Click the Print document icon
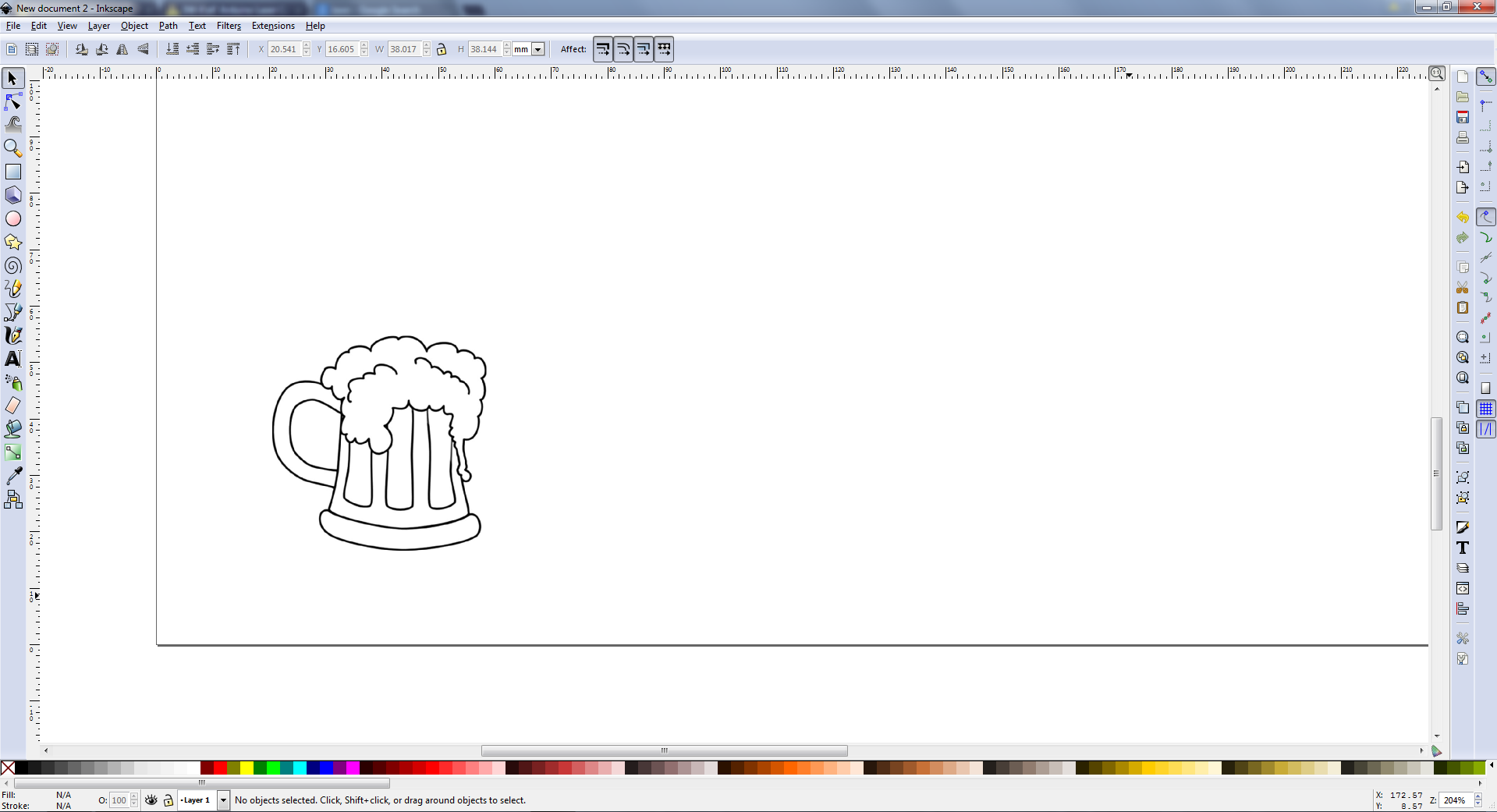 coord(1463,137)
